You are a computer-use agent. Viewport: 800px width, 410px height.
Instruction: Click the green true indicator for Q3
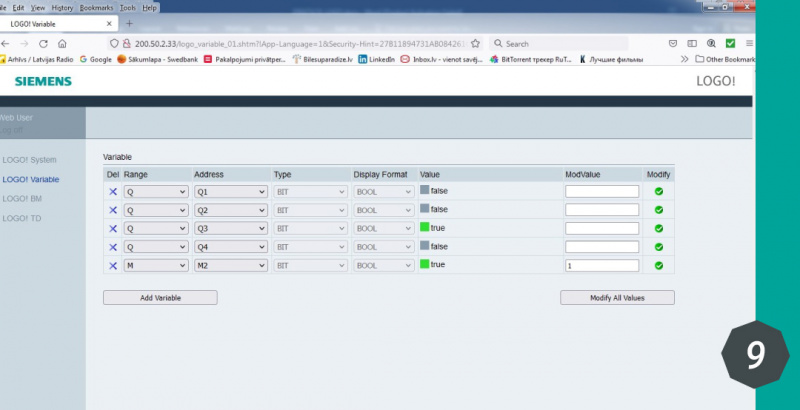(x=424, y=227)
